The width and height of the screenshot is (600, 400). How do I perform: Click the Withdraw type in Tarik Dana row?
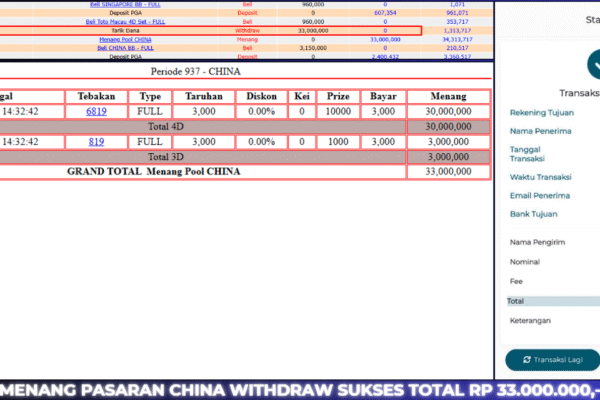pyautogui.click(x=247, y=31)
